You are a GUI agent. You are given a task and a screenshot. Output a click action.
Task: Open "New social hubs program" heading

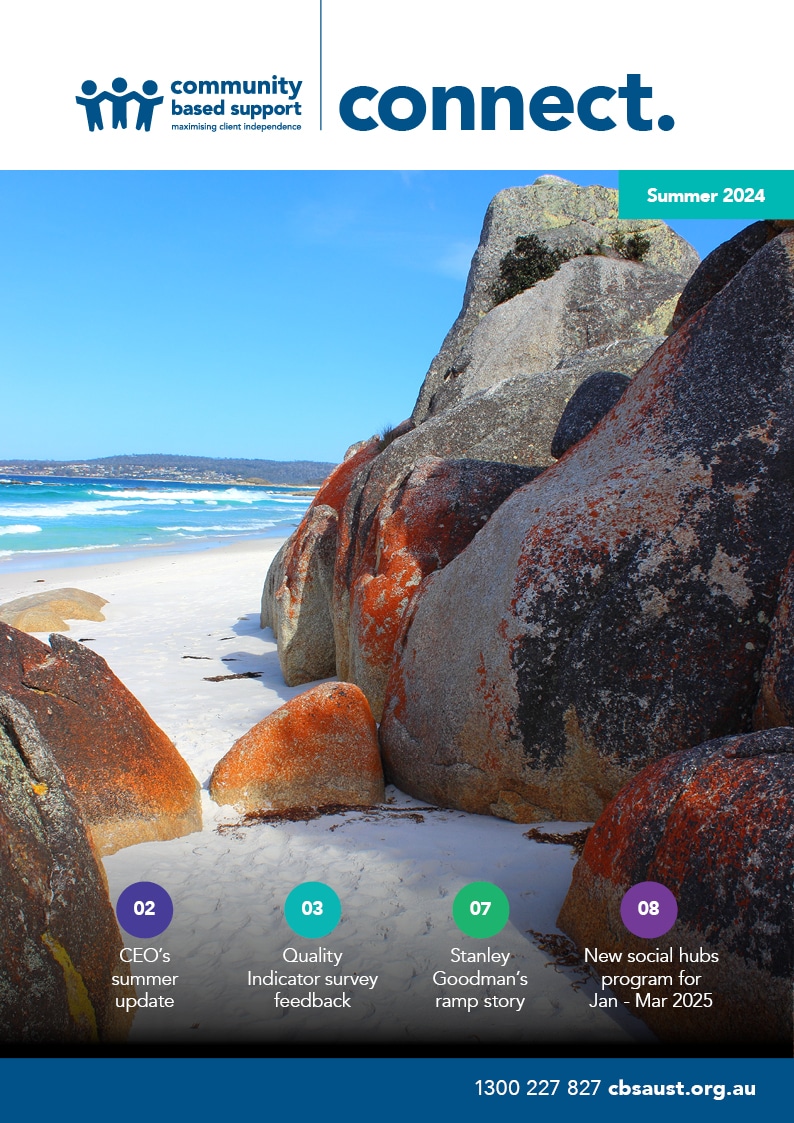pyautogui.click(x=651, y=978)
